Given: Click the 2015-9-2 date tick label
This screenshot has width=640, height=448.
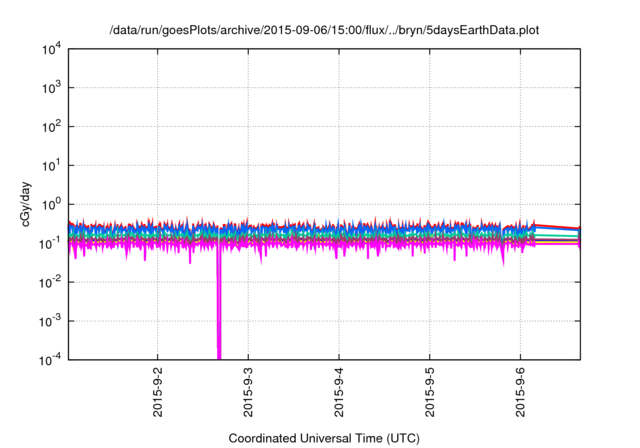Looking at the screenshot, I should tap(158, 392).
